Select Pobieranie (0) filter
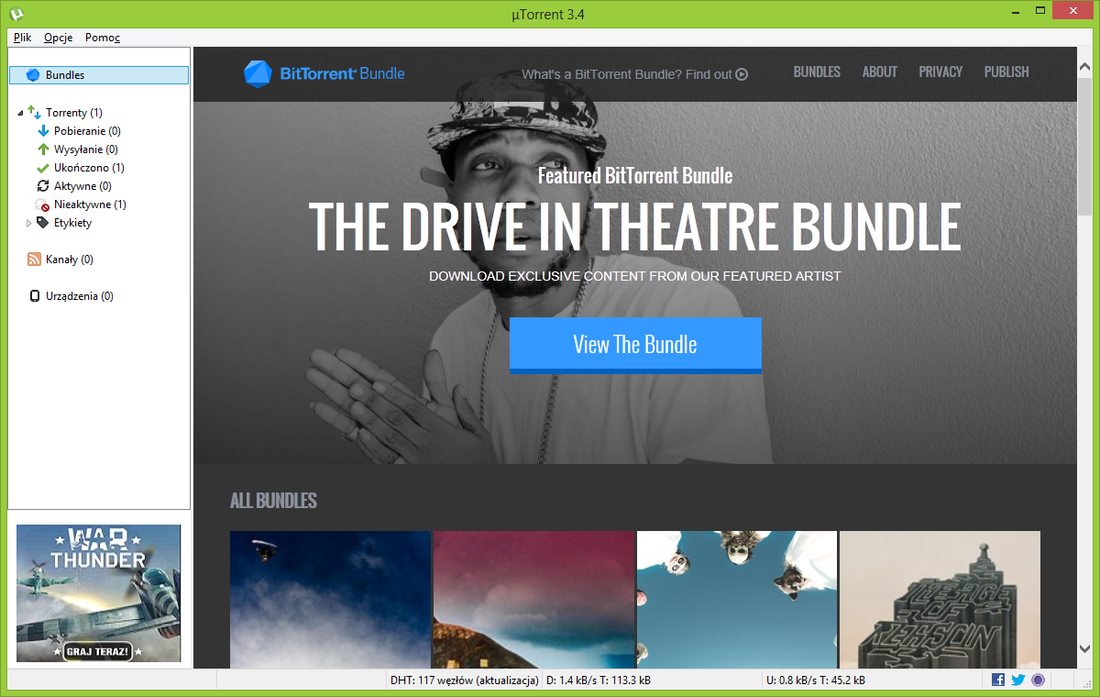 click(87, 130)
